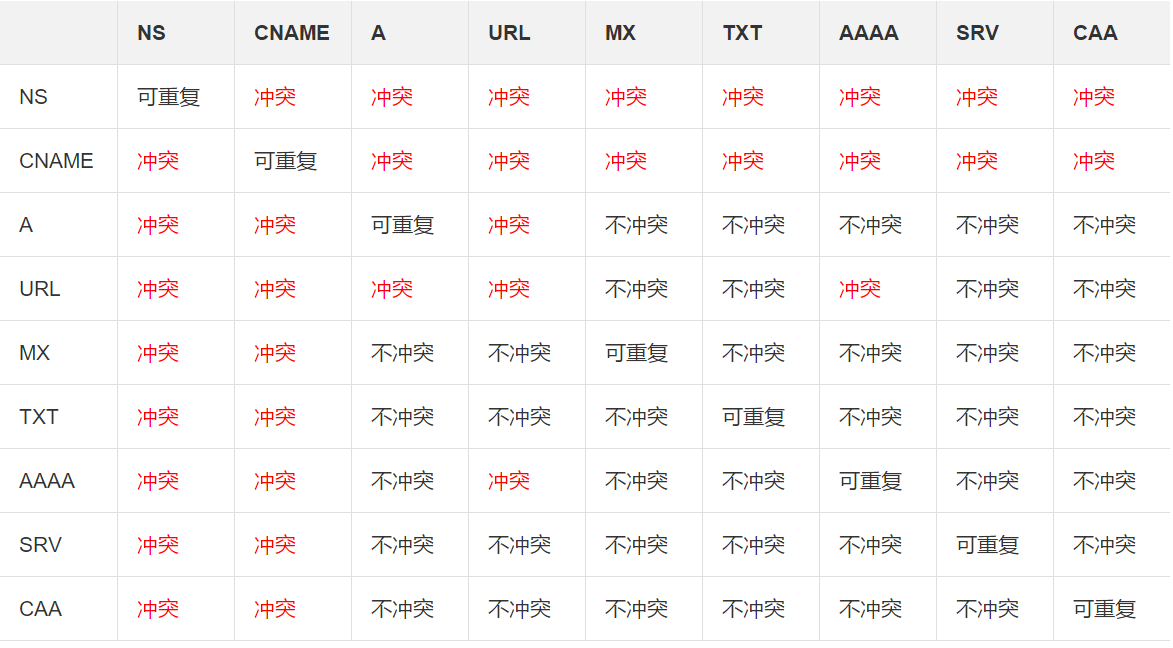Click the NS column header

pos(152,33)
